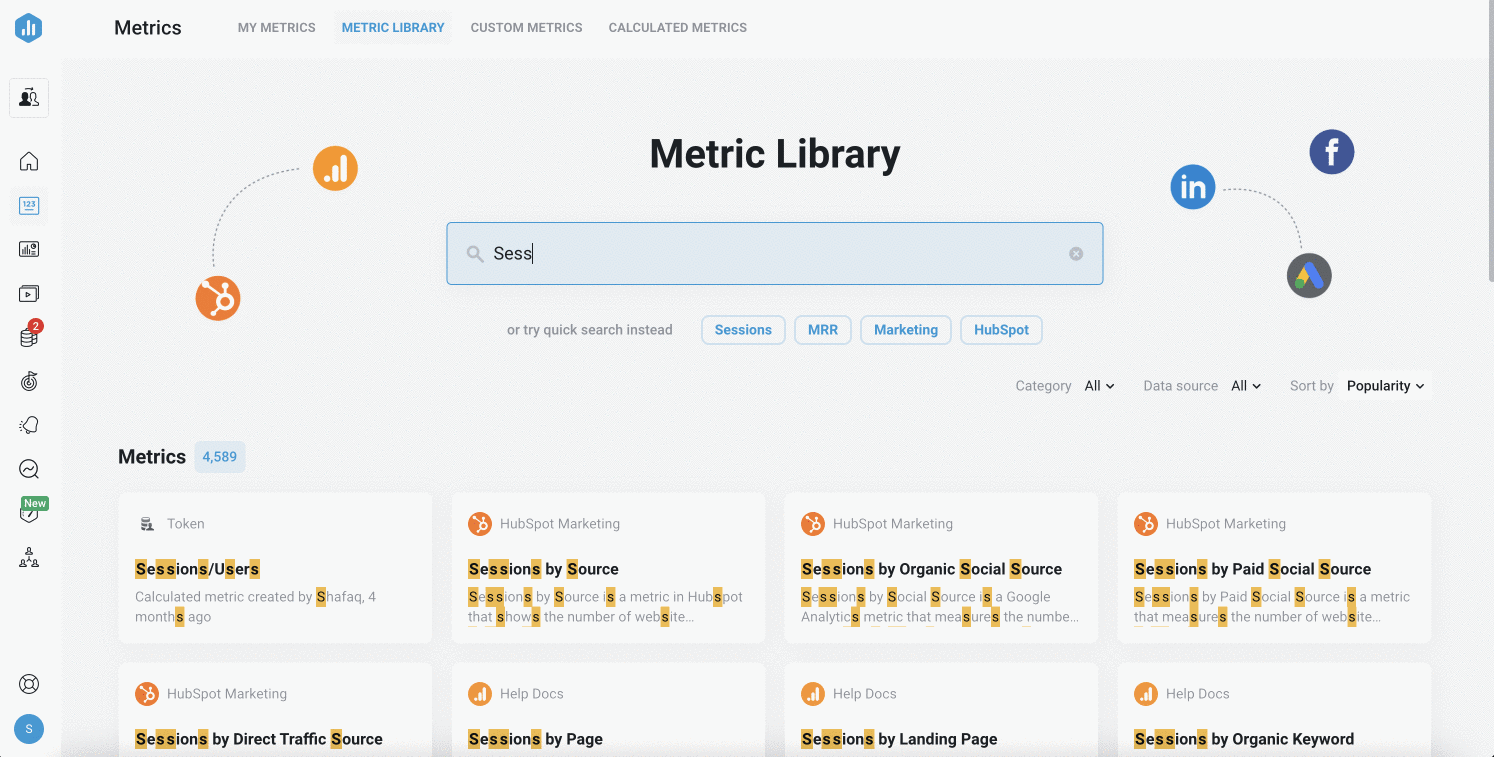Expand the Data source filter dropdown
Image resolution: width=1494 pixels, height=757 pixels.
pyautogui.click(x=1245, y=386)
